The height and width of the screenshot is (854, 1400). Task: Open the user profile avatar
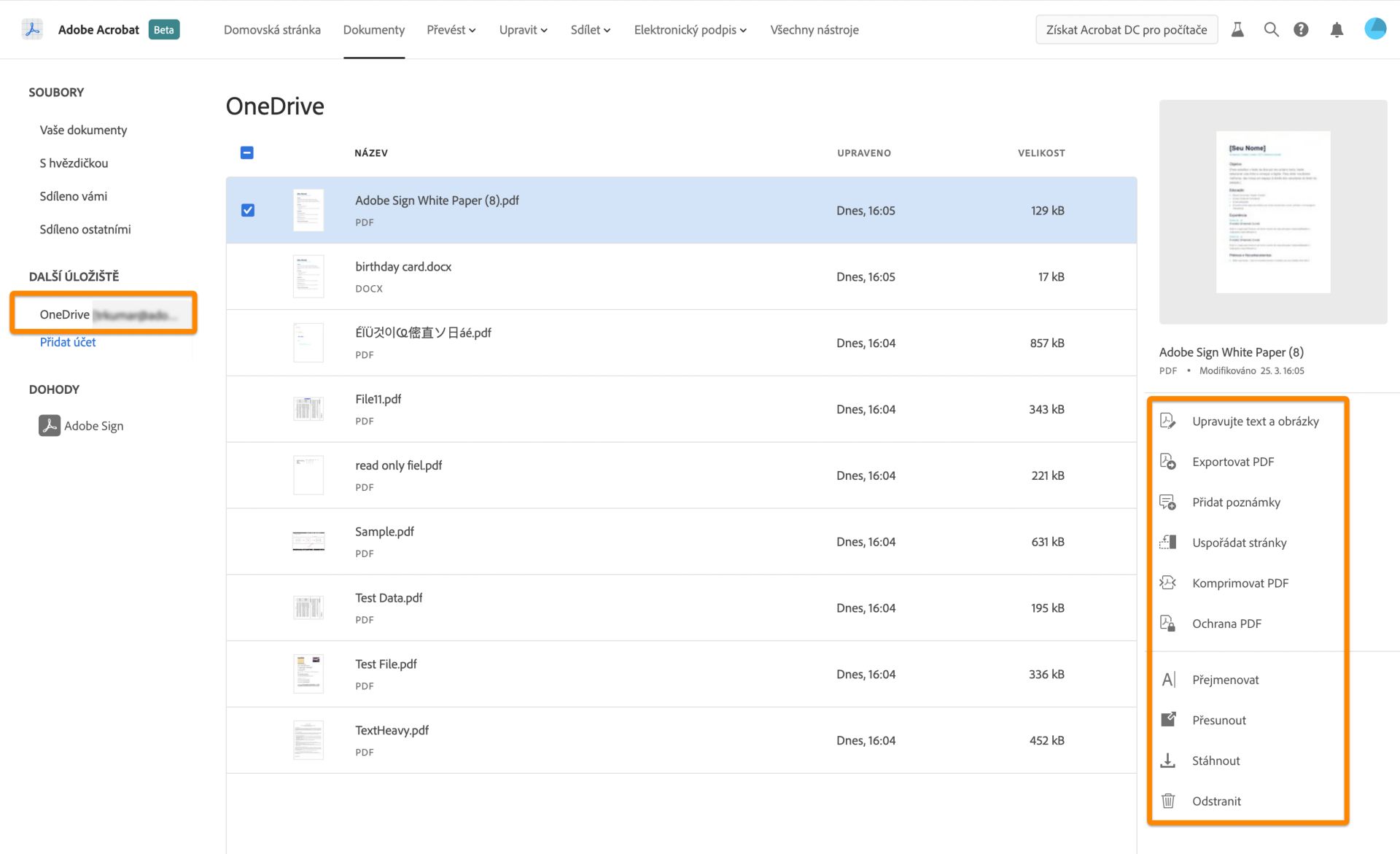tap(1375, 28)
